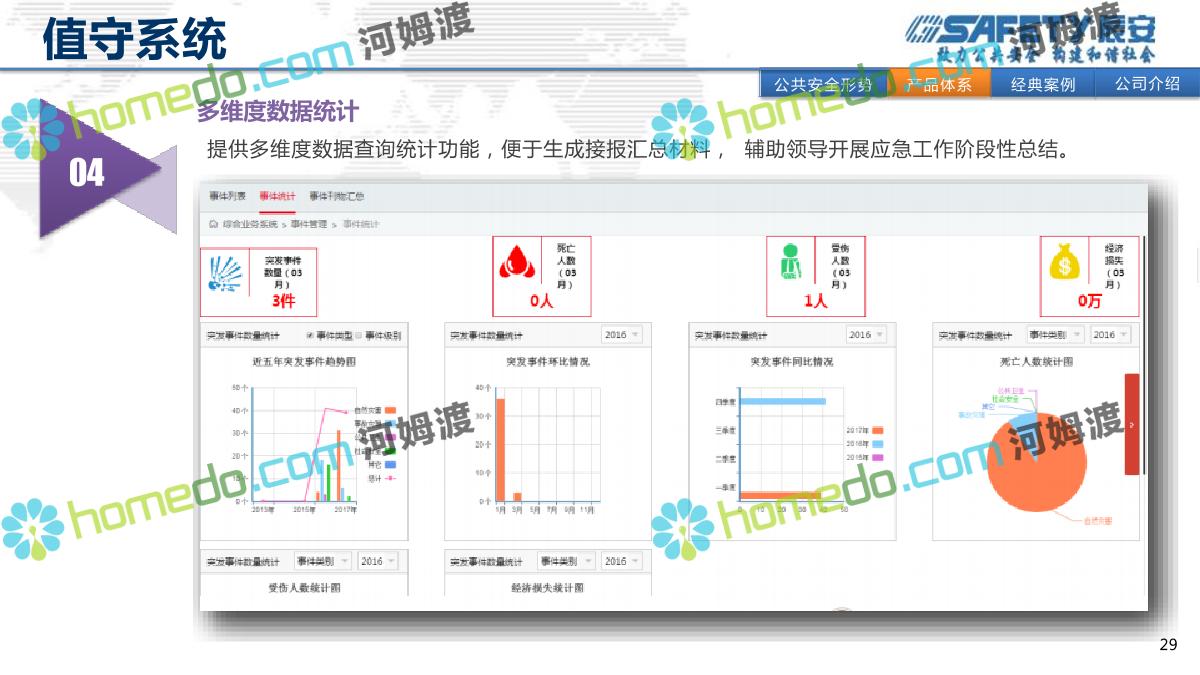1200x675 pixels.
Task: Toggle the 事件类型 checkbox
Action: coord(310,336)
